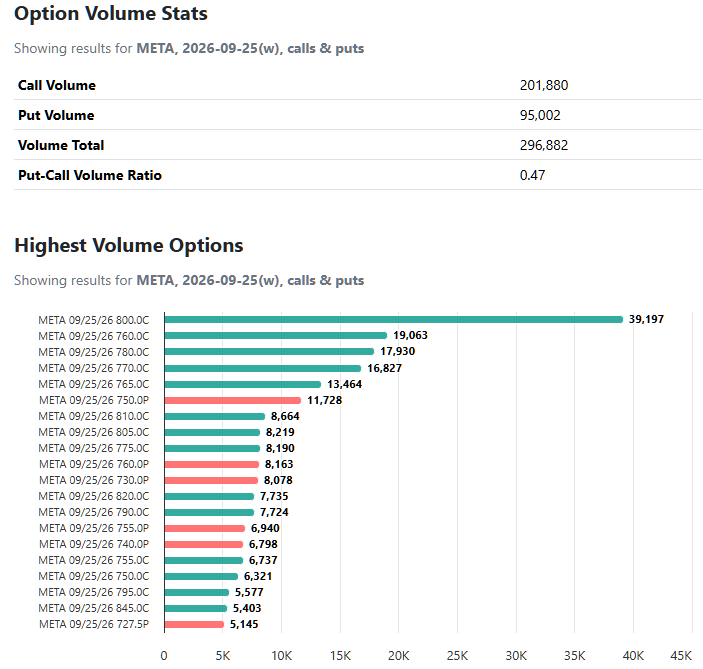
Task: Click the label META 09/25/26 780.0C
Action: (x=94, y=352)
